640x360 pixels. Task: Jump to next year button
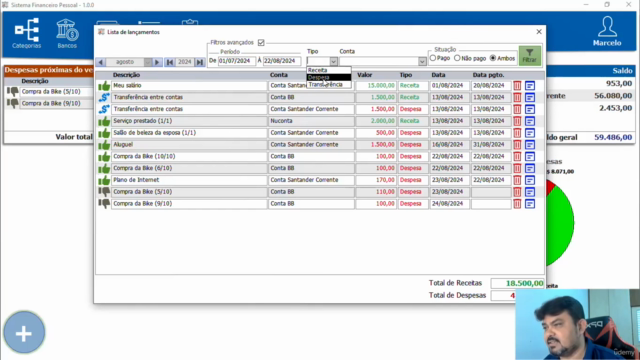pos(200,62)
